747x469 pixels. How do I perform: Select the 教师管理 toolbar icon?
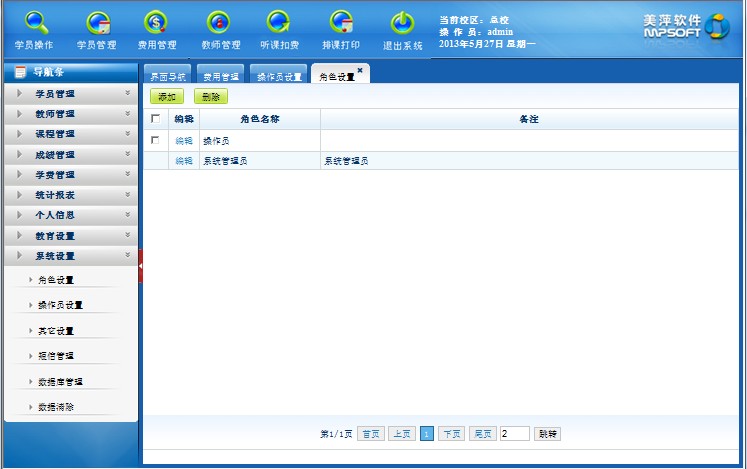coord(219,23)
